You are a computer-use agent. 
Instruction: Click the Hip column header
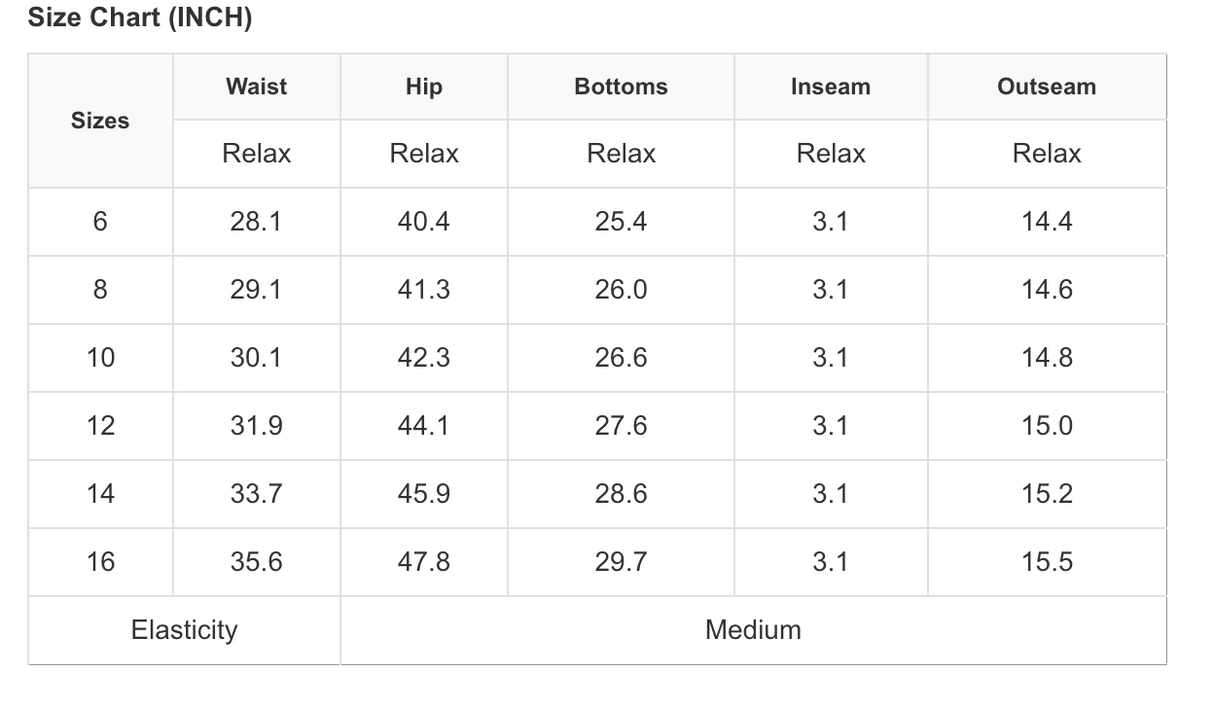tap(424, 87)
